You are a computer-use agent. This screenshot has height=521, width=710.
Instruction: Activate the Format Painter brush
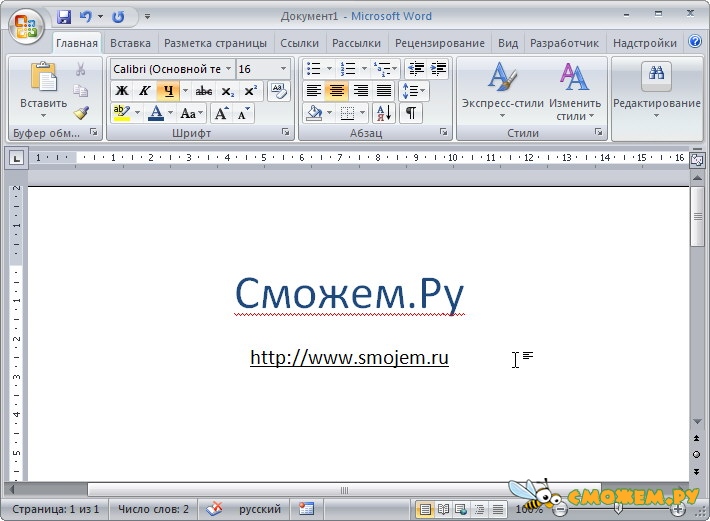81,113
